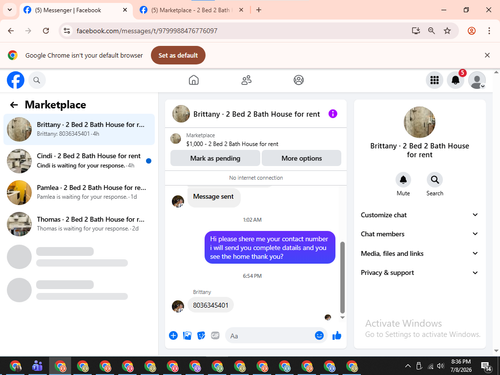The image size is (500, 375).
Task: Click the purple message about contact number
Action: click(270, 248)
